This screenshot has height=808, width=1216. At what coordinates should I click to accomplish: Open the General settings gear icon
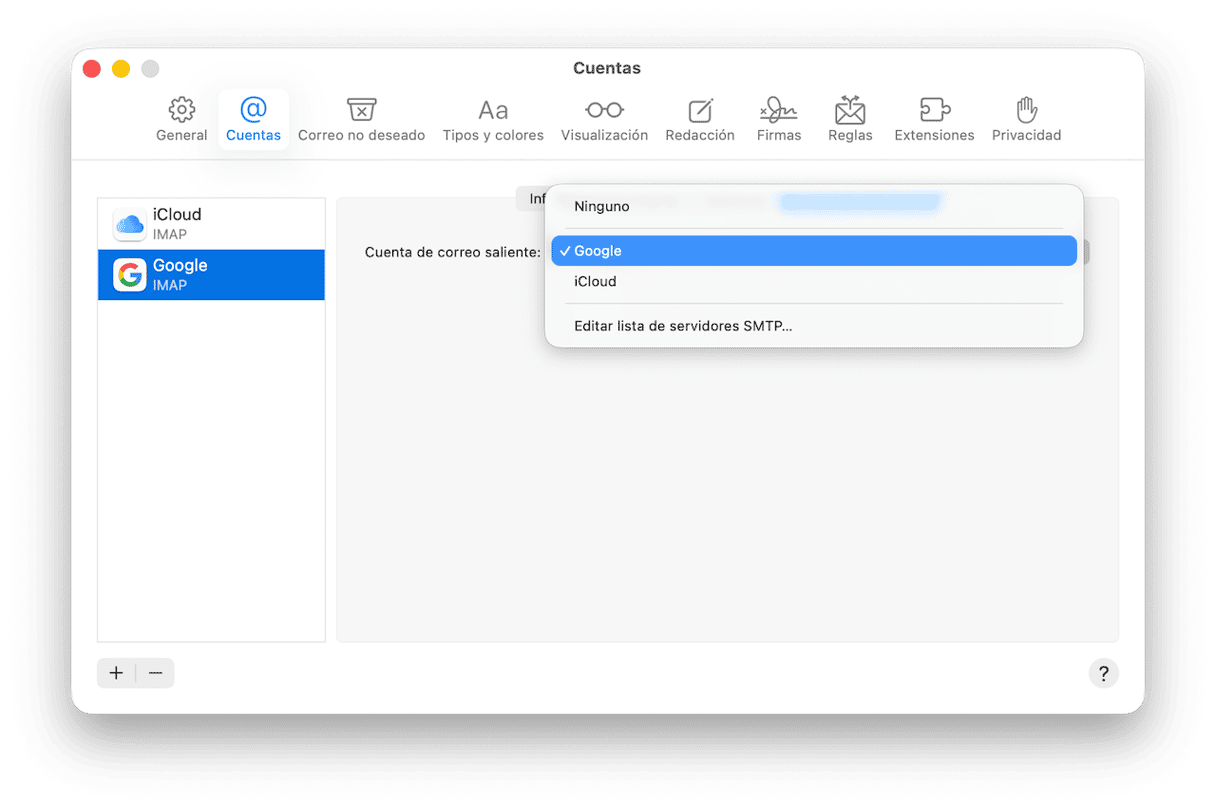pos(181,110)
